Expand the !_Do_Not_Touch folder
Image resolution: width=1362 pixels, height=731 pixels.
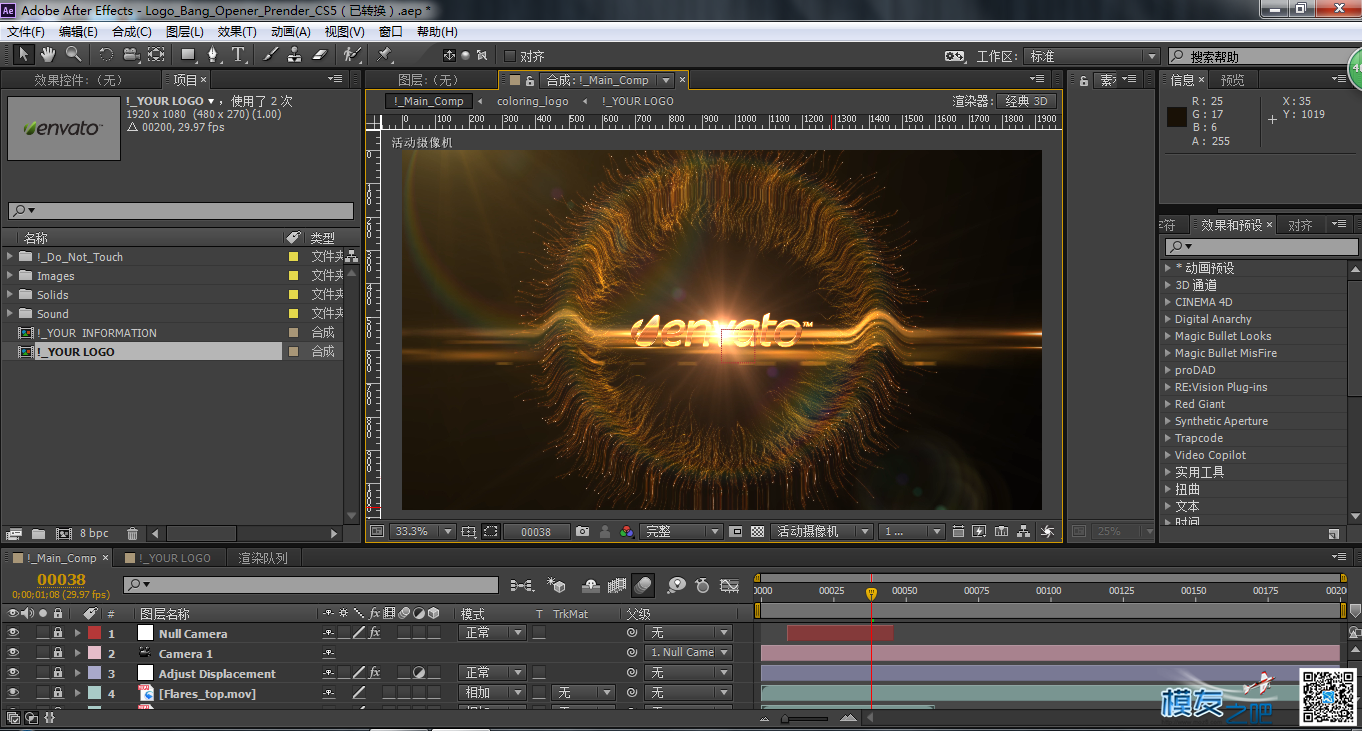[x=10, y=257]
